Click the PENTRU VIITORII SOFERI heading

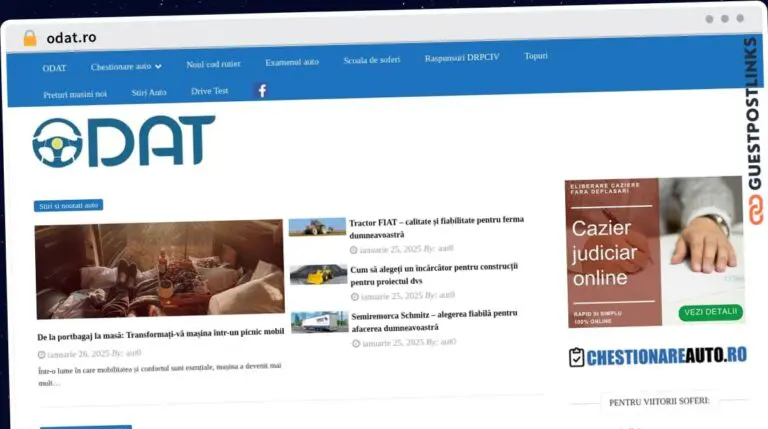659,402
